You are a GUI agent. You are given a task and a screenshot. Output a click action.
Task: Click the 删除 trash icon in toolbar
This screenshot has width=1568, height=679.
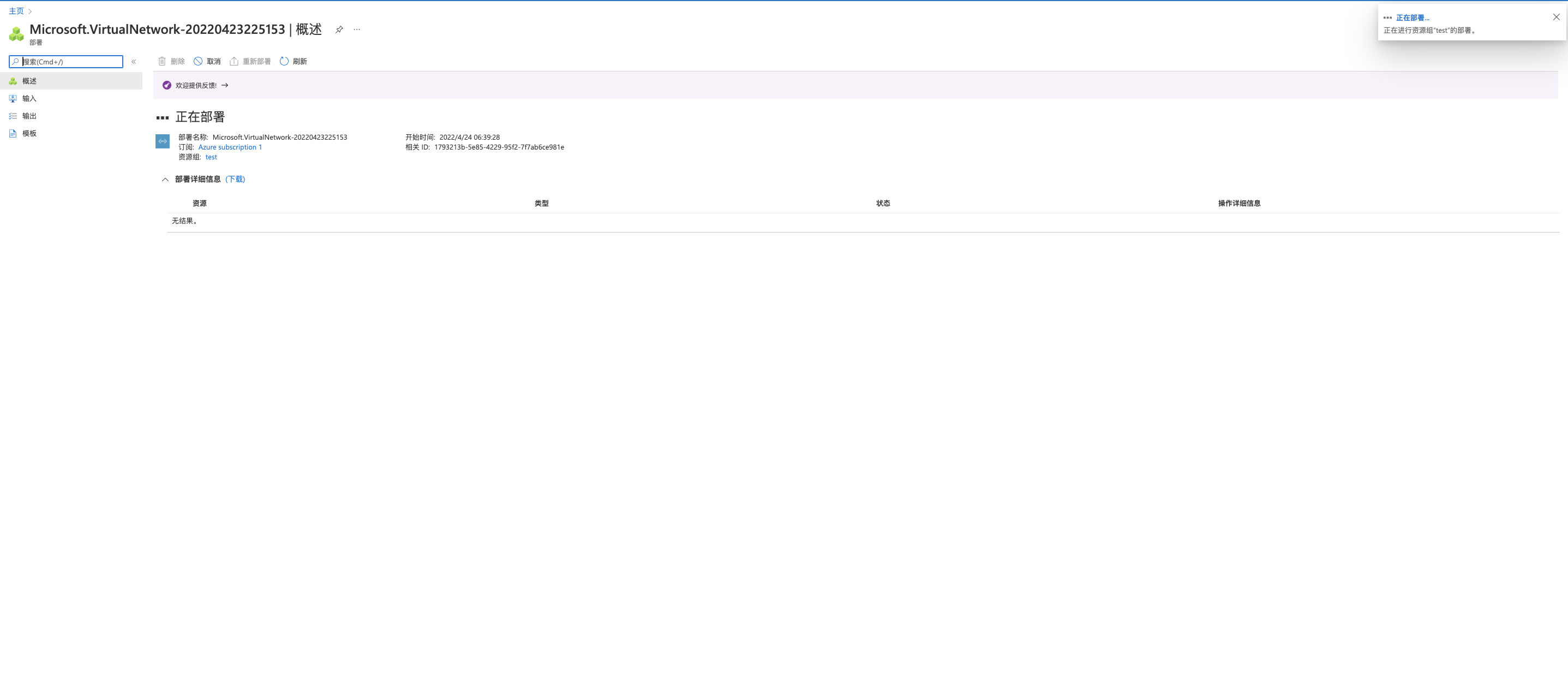pyautogui.click(x=162, y=62)
